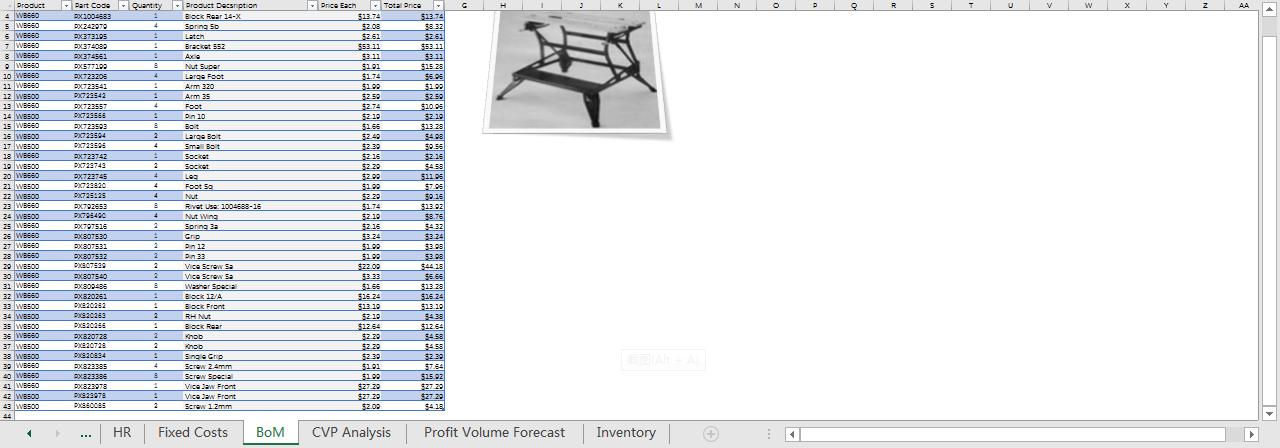Select row 23 header
This screenshot has width=1280, height=448.
click(7, 206)
